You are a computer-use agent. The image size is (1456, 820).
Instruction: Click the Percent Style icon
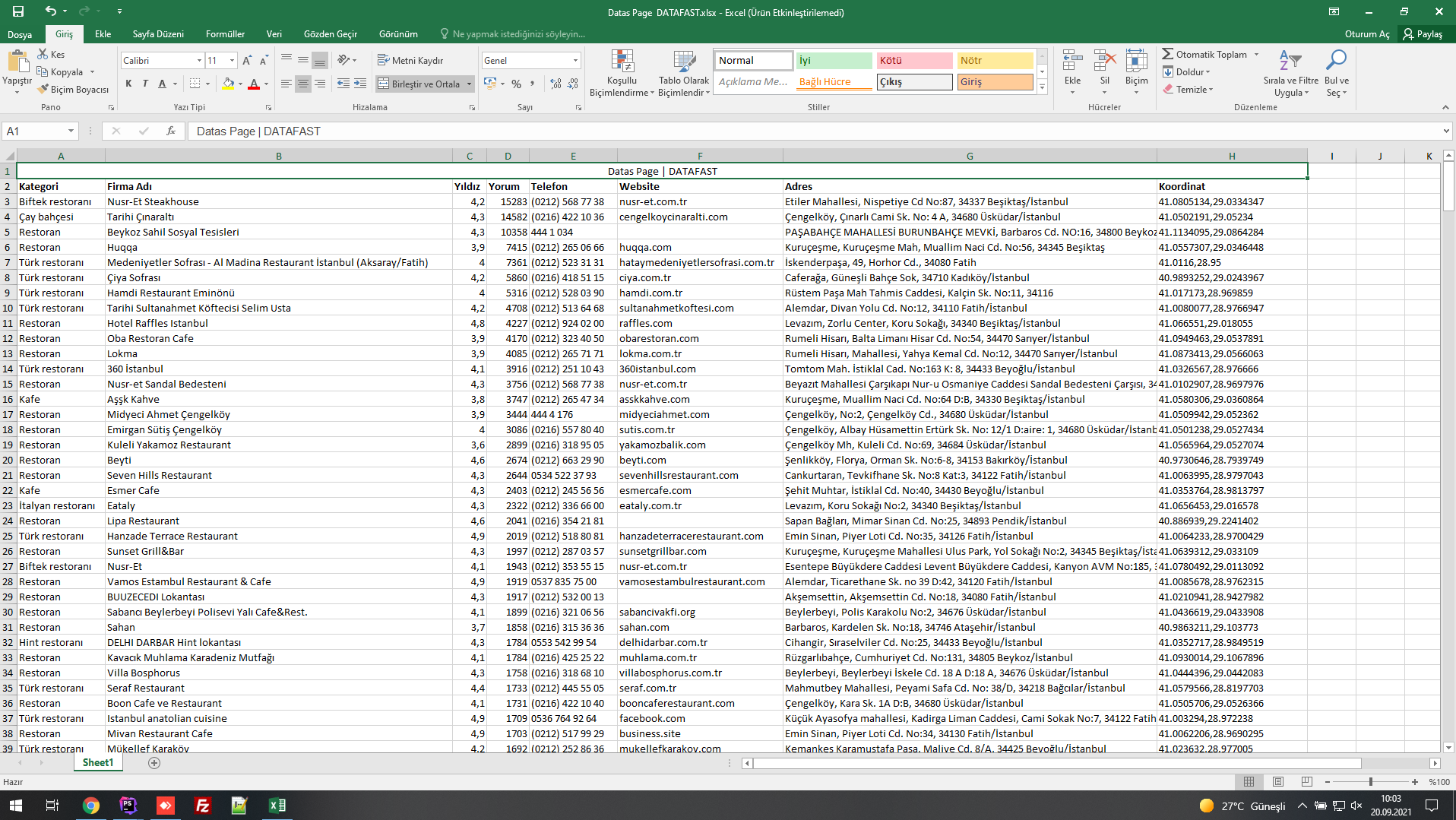point(517,84)
